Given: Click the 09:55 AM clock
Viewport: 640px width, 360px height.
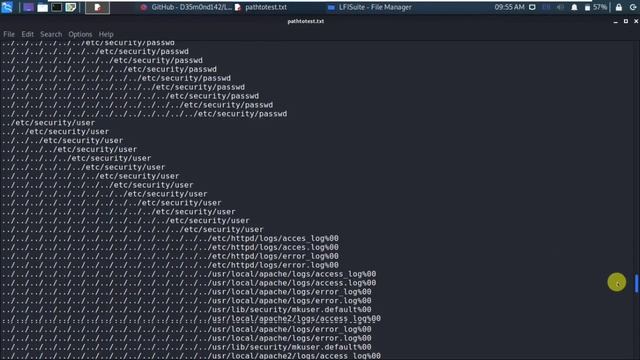Looking at the screenshot, I should [x=509, y=7].
